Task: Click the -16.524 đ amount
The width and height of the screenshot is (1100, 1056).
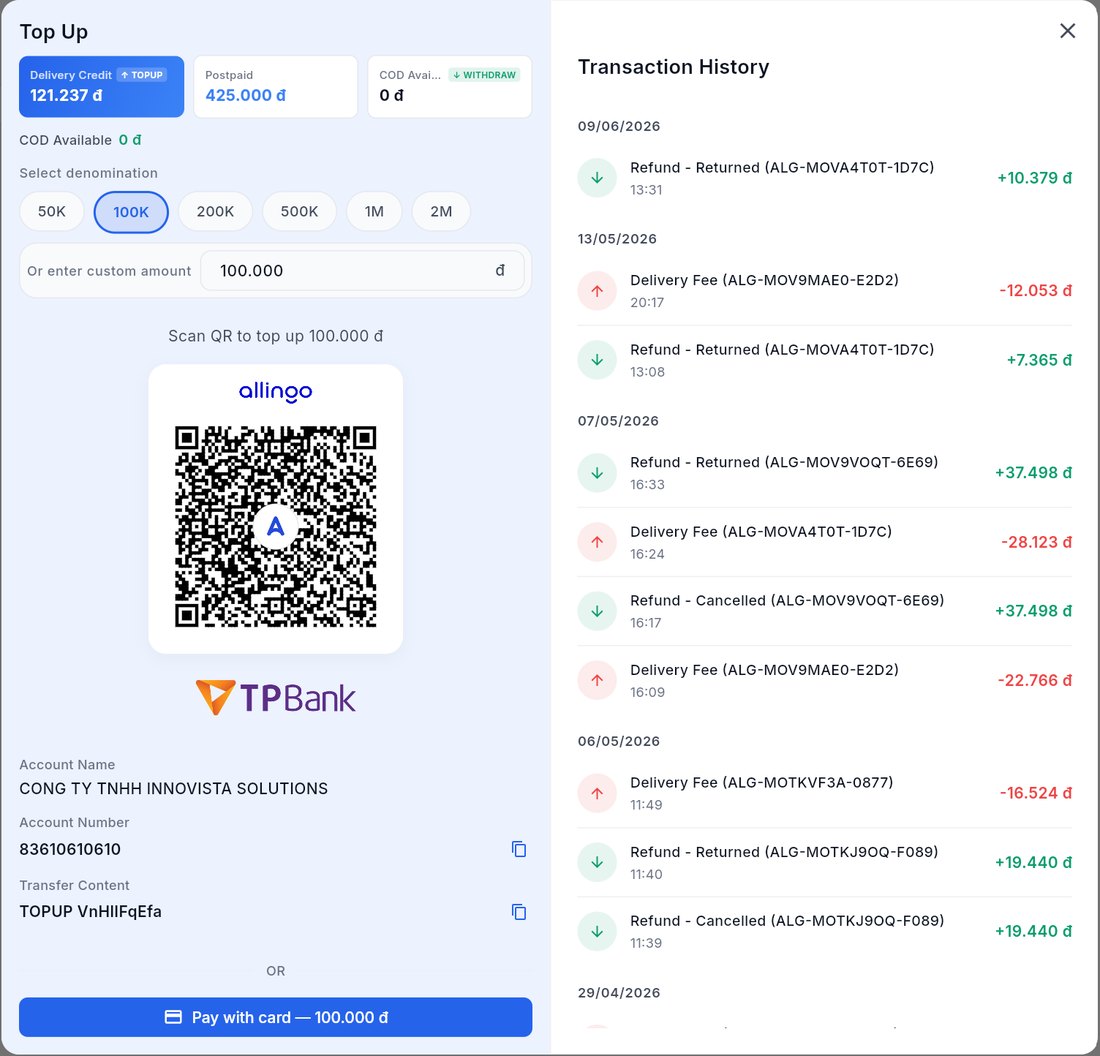Action: click(1035, 793)
